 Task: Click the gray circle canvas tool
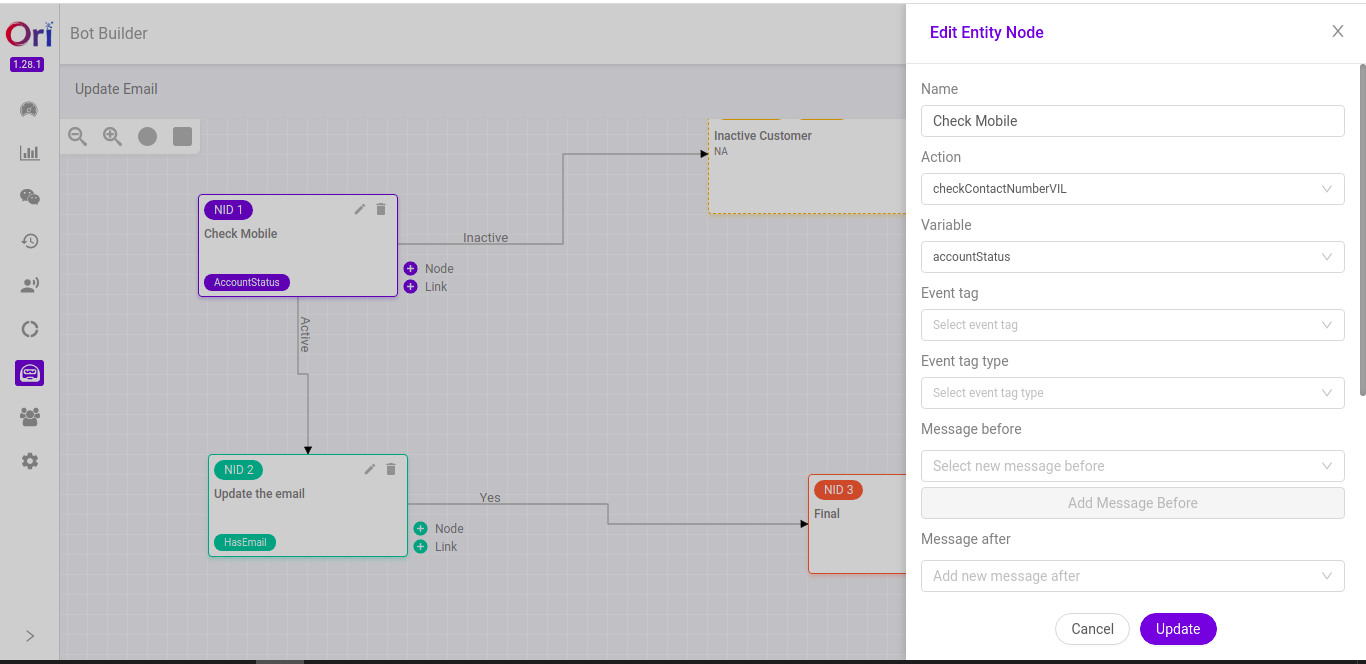(147, 137)
